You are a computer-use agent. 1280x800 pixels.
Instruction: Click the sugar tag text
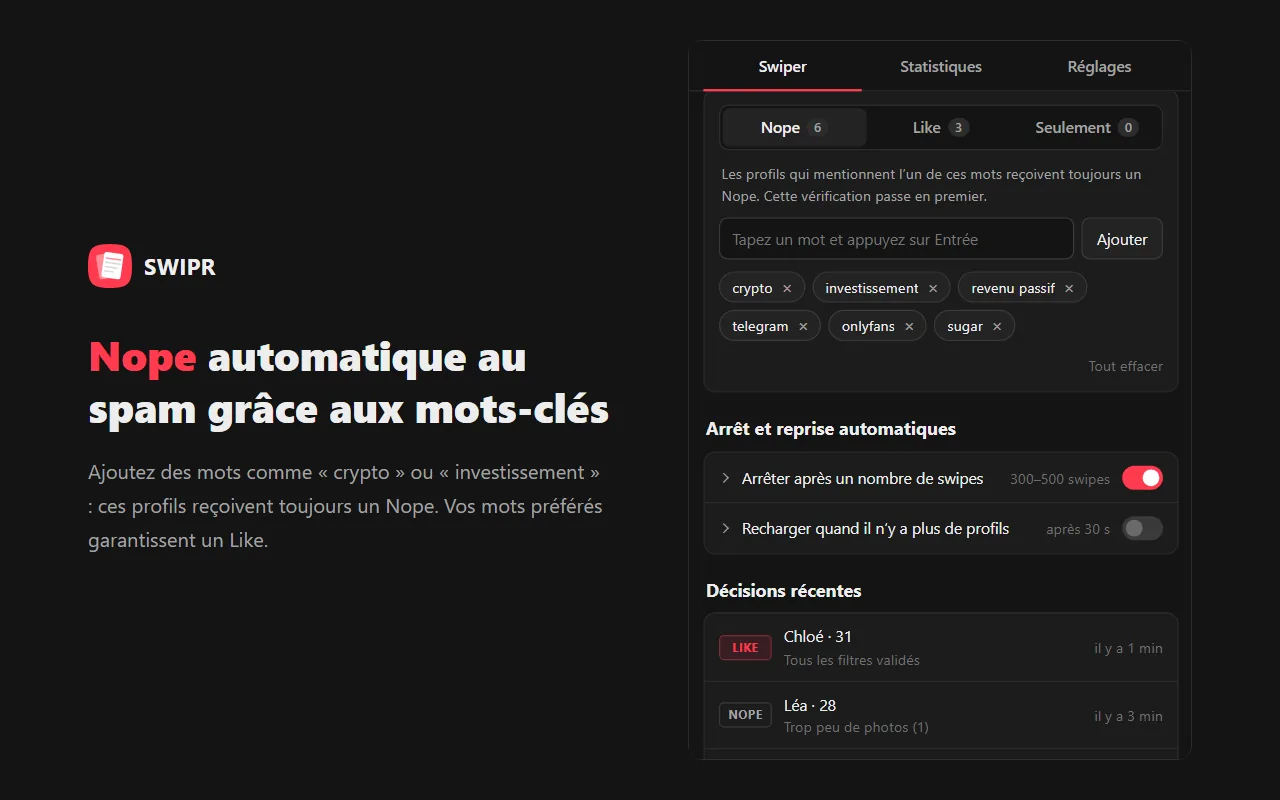(965, 326)
